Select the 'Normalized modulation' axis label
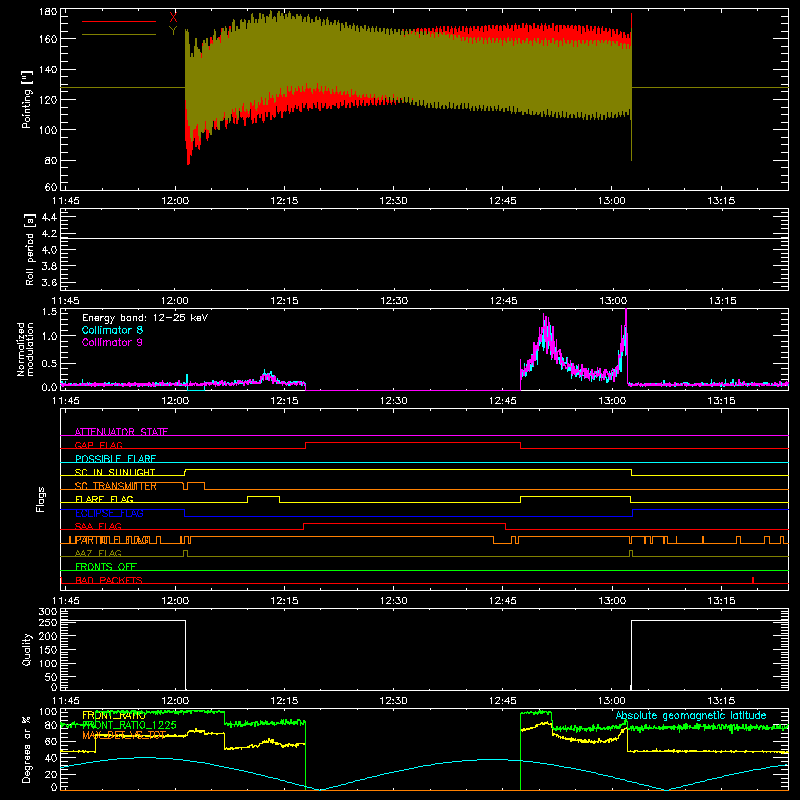Screen dimensions: 800x800 (26, 349)
